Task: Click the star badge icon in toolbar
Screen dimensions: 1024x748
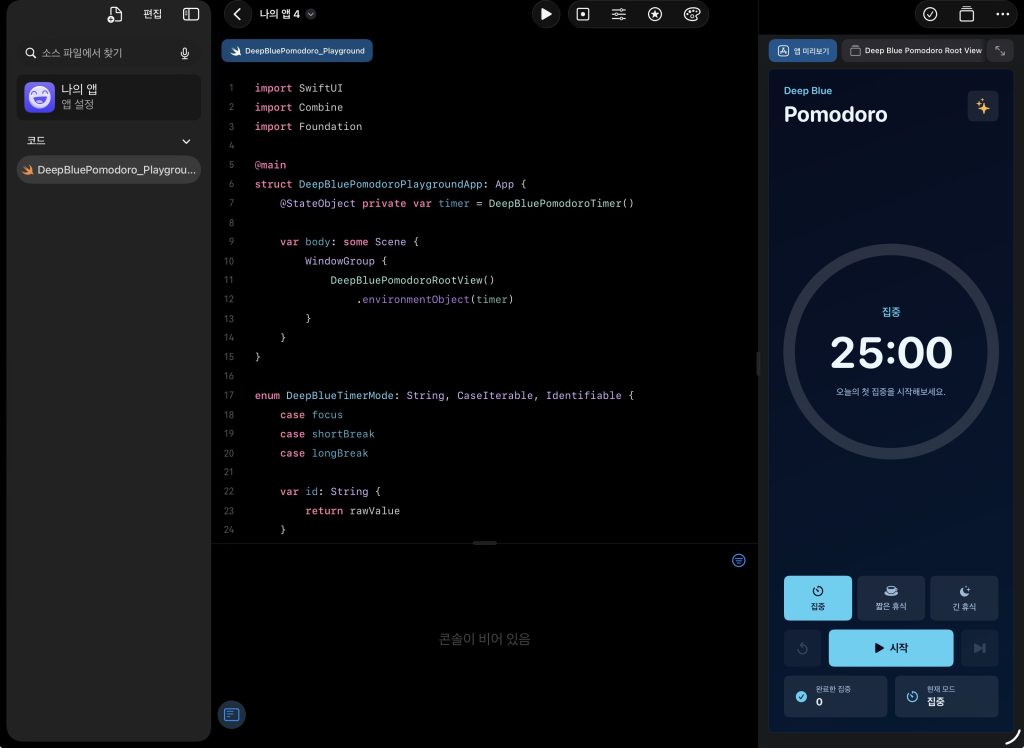Action: click(655, 14)
